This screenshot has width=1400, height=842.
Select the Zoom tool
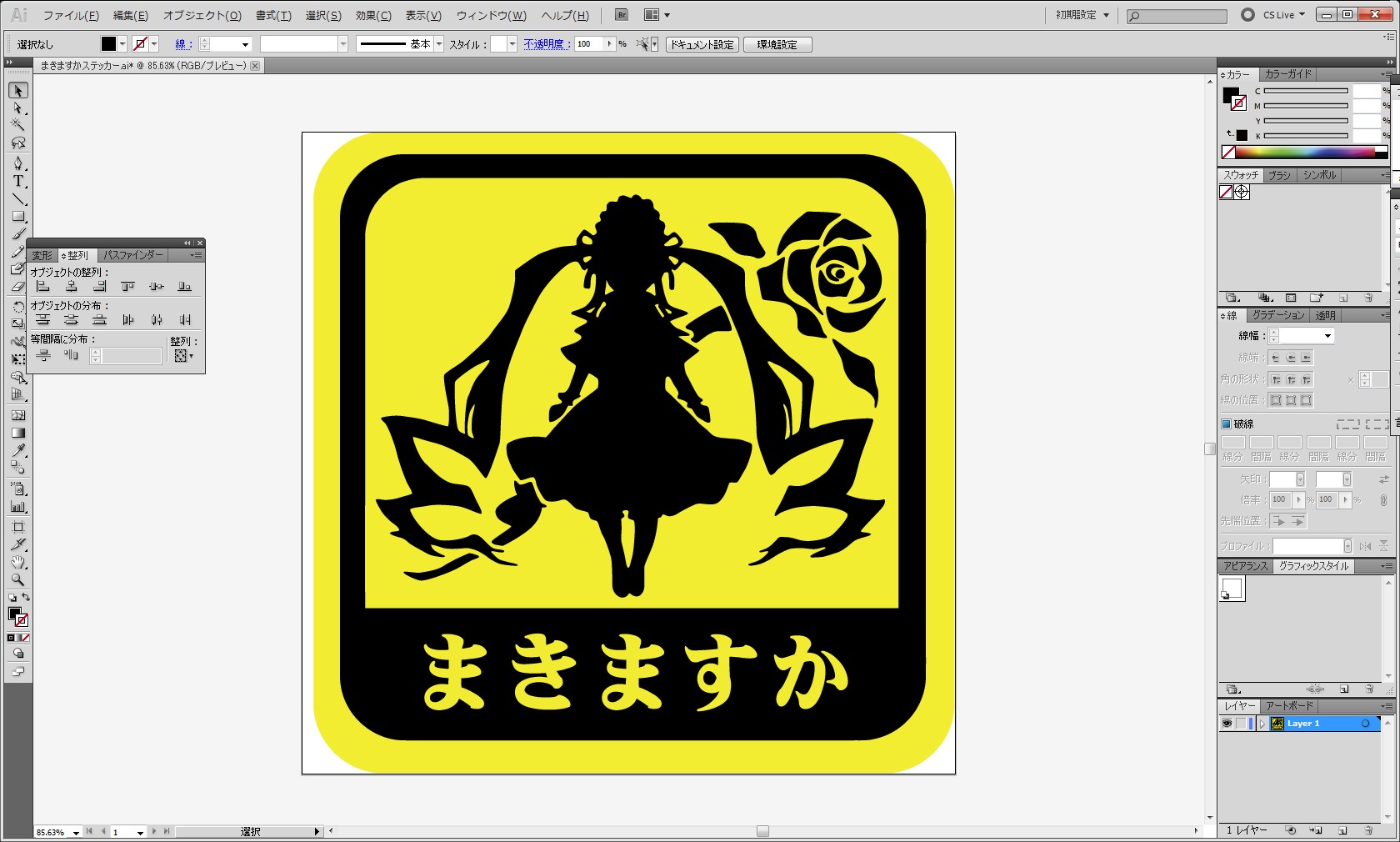tap(17, 579)
